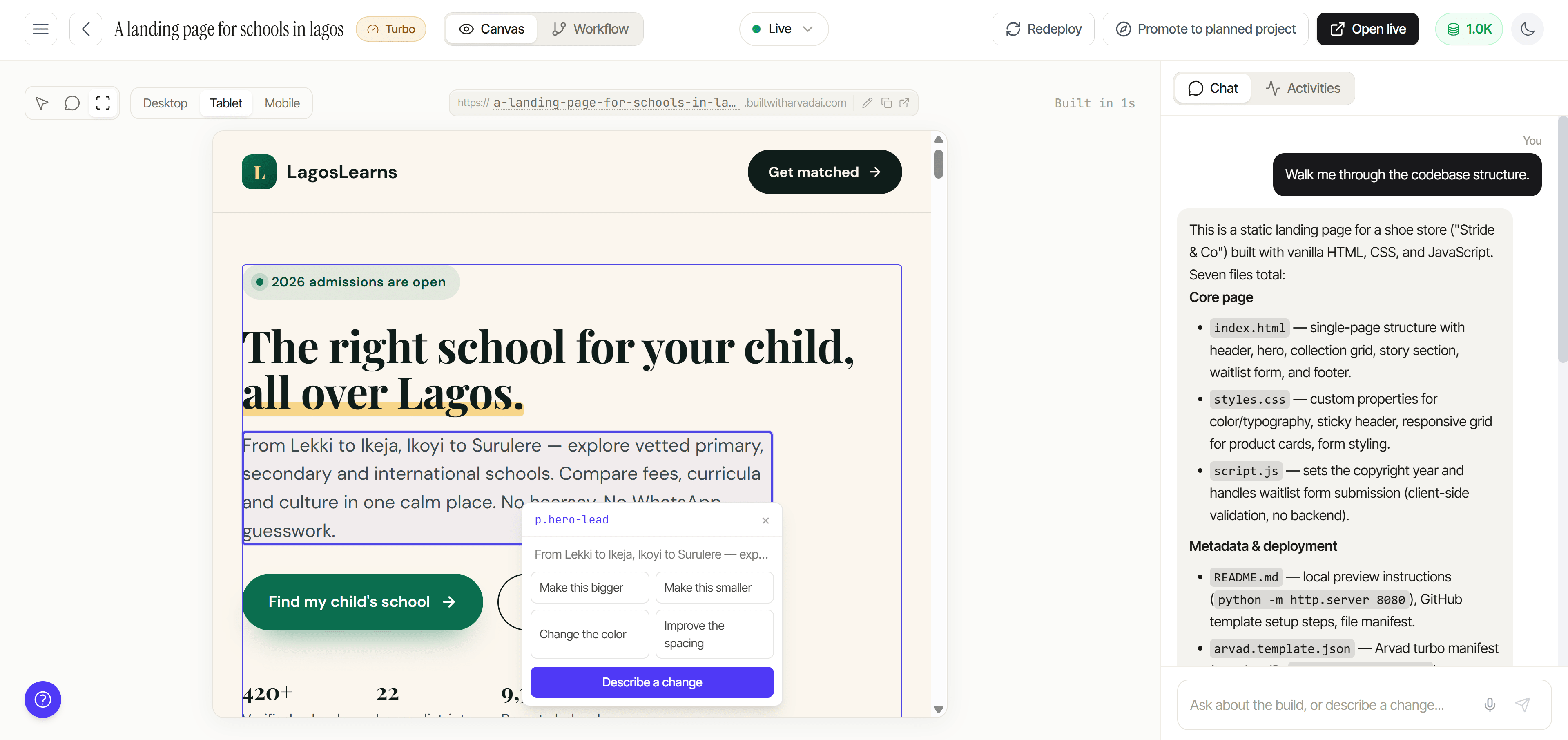Click the '22' districts statistic
The image size is (1568, 740).
point(387,694)
